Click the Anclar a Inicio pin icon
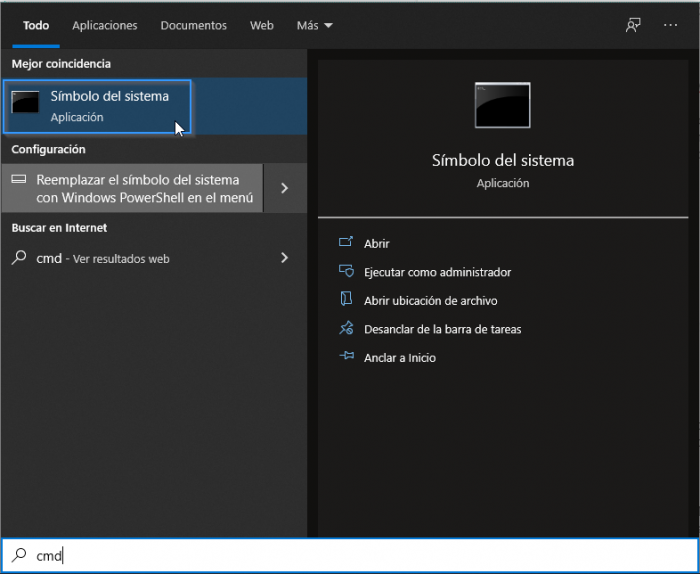 coord(347,357)
